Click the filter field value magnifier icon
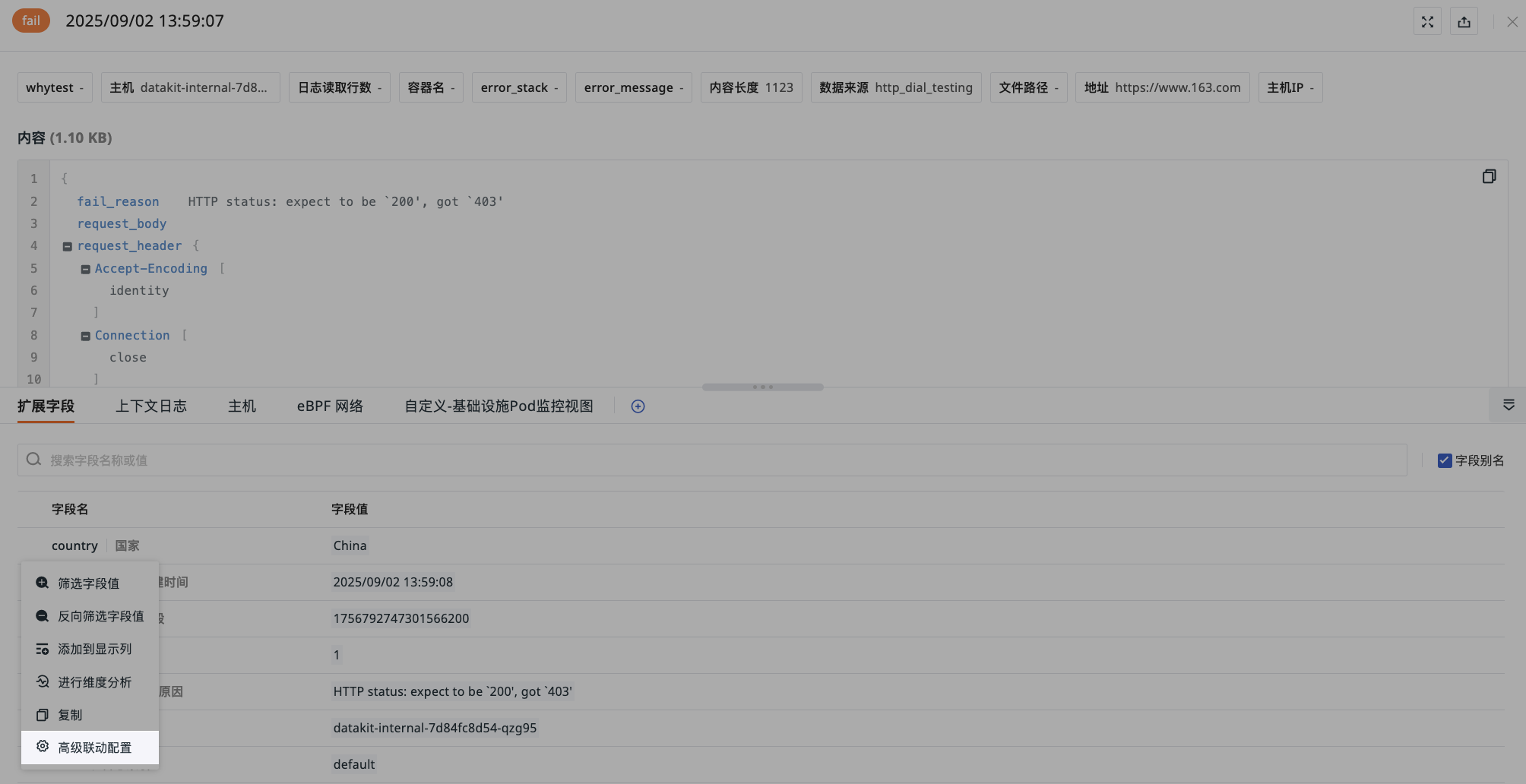 point(43,583)
